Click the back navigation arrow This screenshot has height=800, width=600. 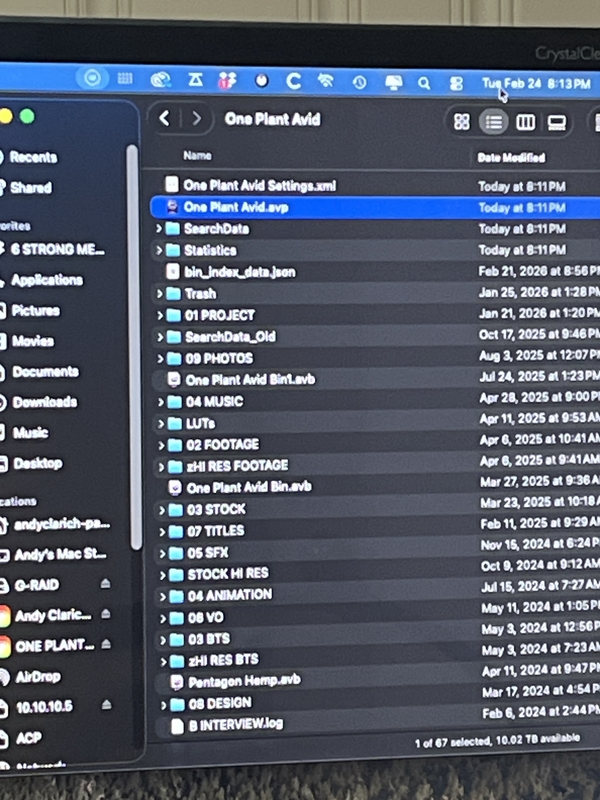pyautogui.click(x=166, y=119)
